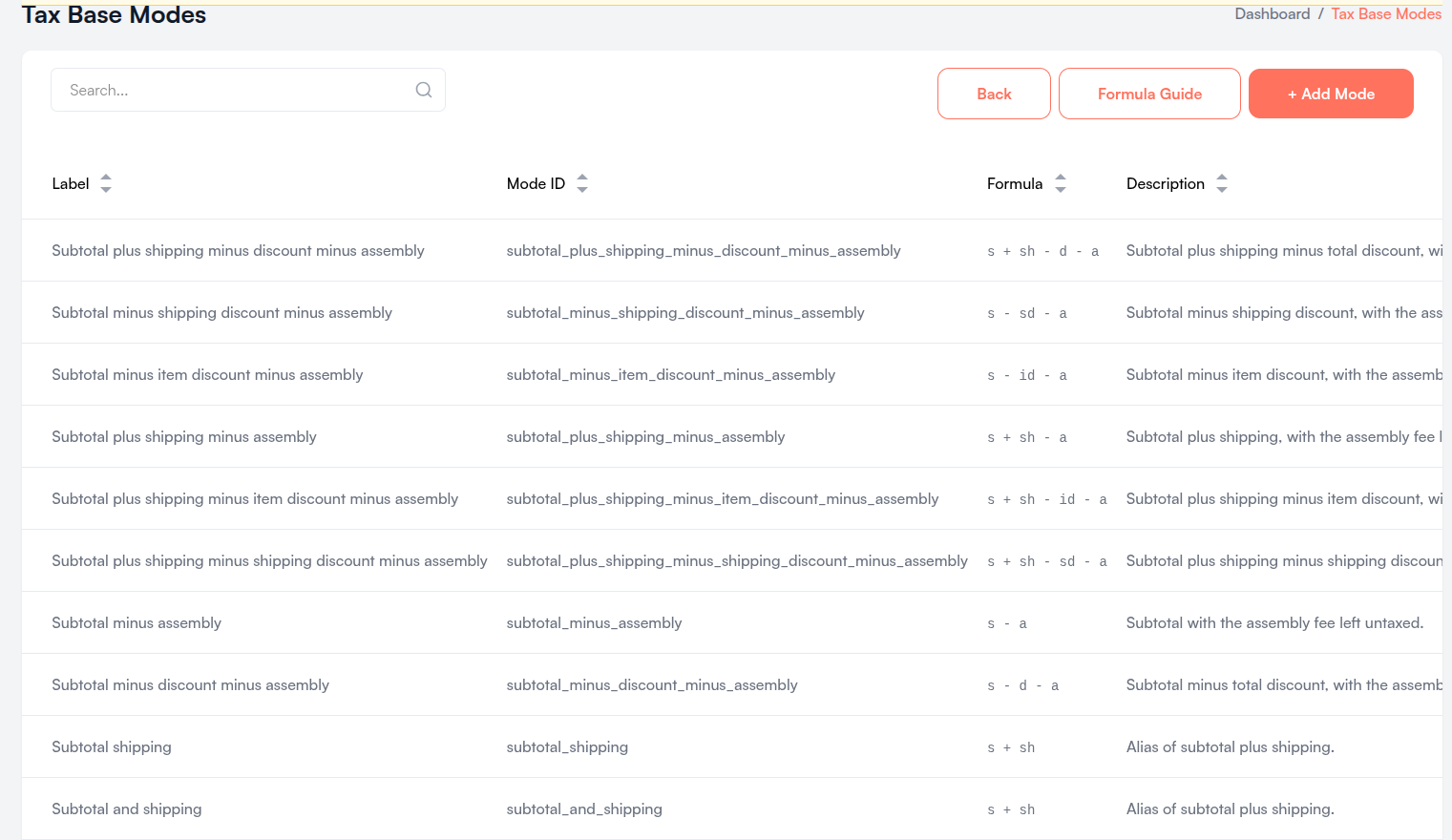Select 'Subtotal minus item discount minus assembly' label
Viewport: 1452px width, 840px height.
[207, 374]
